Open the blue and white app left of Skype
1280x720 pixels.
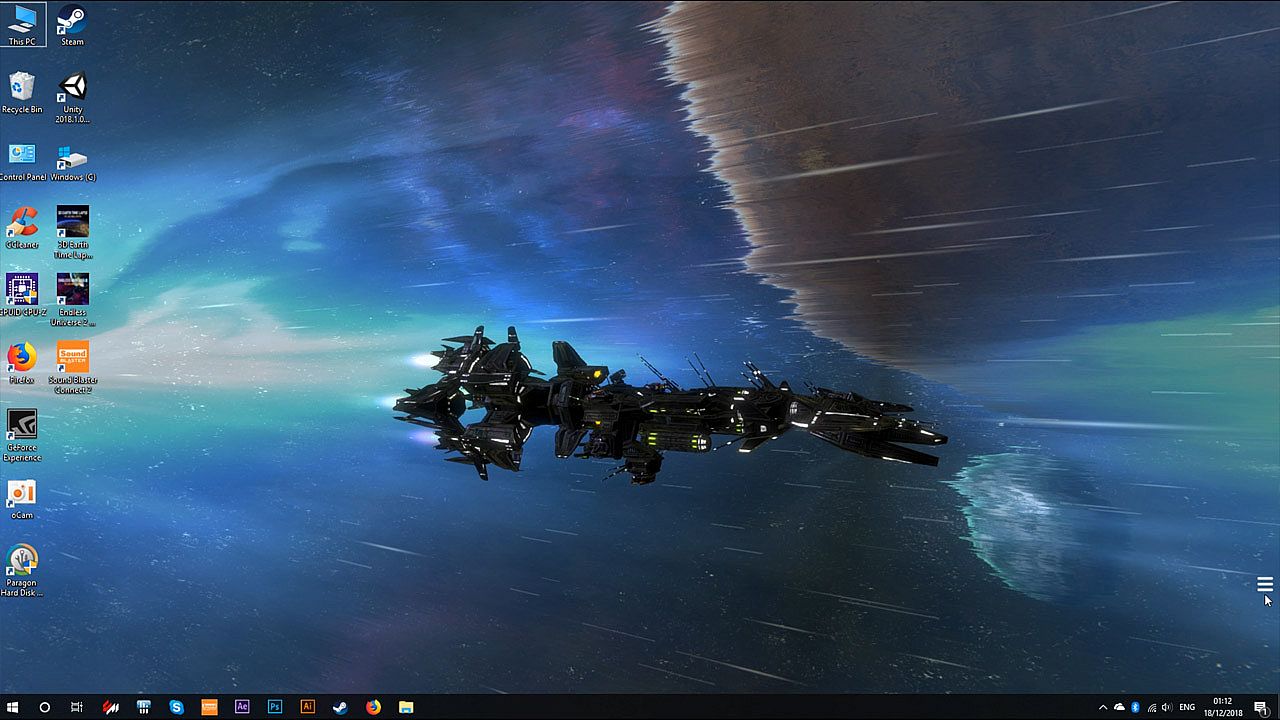(143, 707)
